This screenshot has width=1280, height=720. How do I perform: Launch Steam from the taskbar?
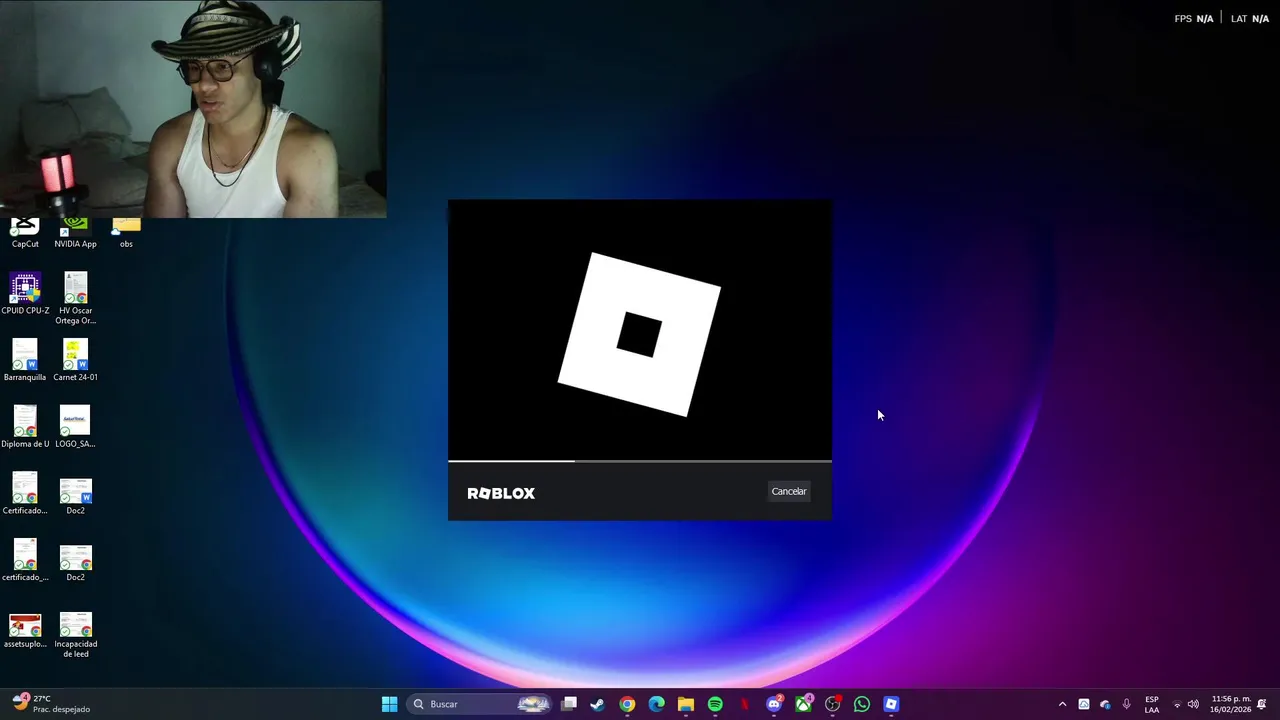coord(597,704)
